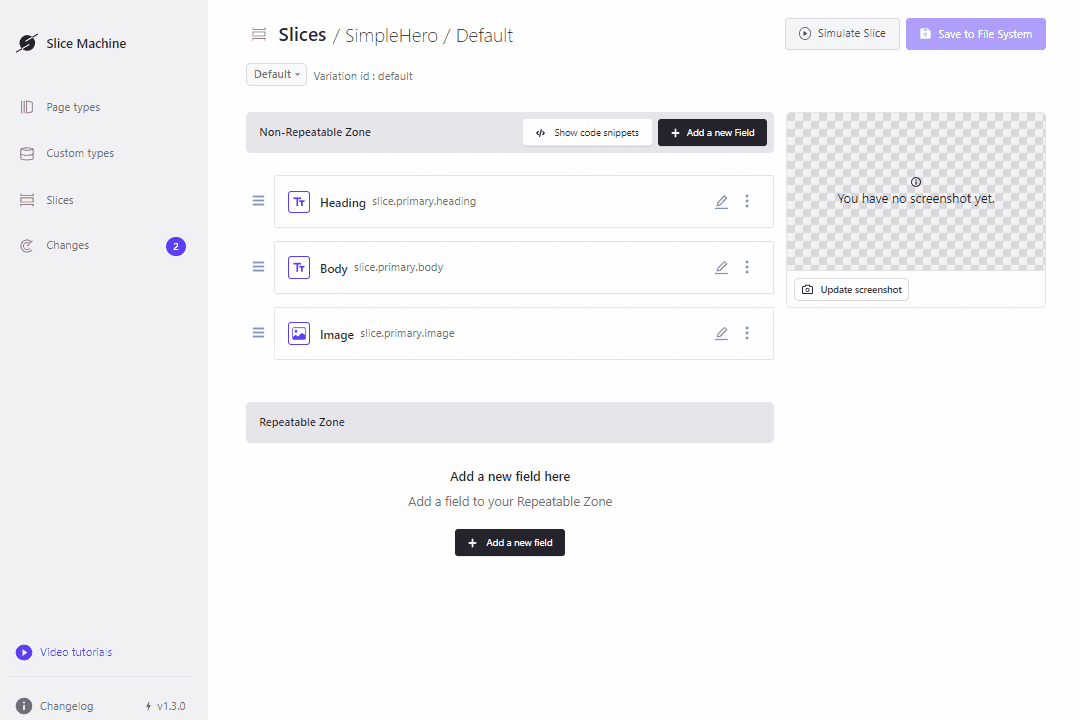Open the options menu for the Heading field
The image size is (1080, 720).
[747, 201]
